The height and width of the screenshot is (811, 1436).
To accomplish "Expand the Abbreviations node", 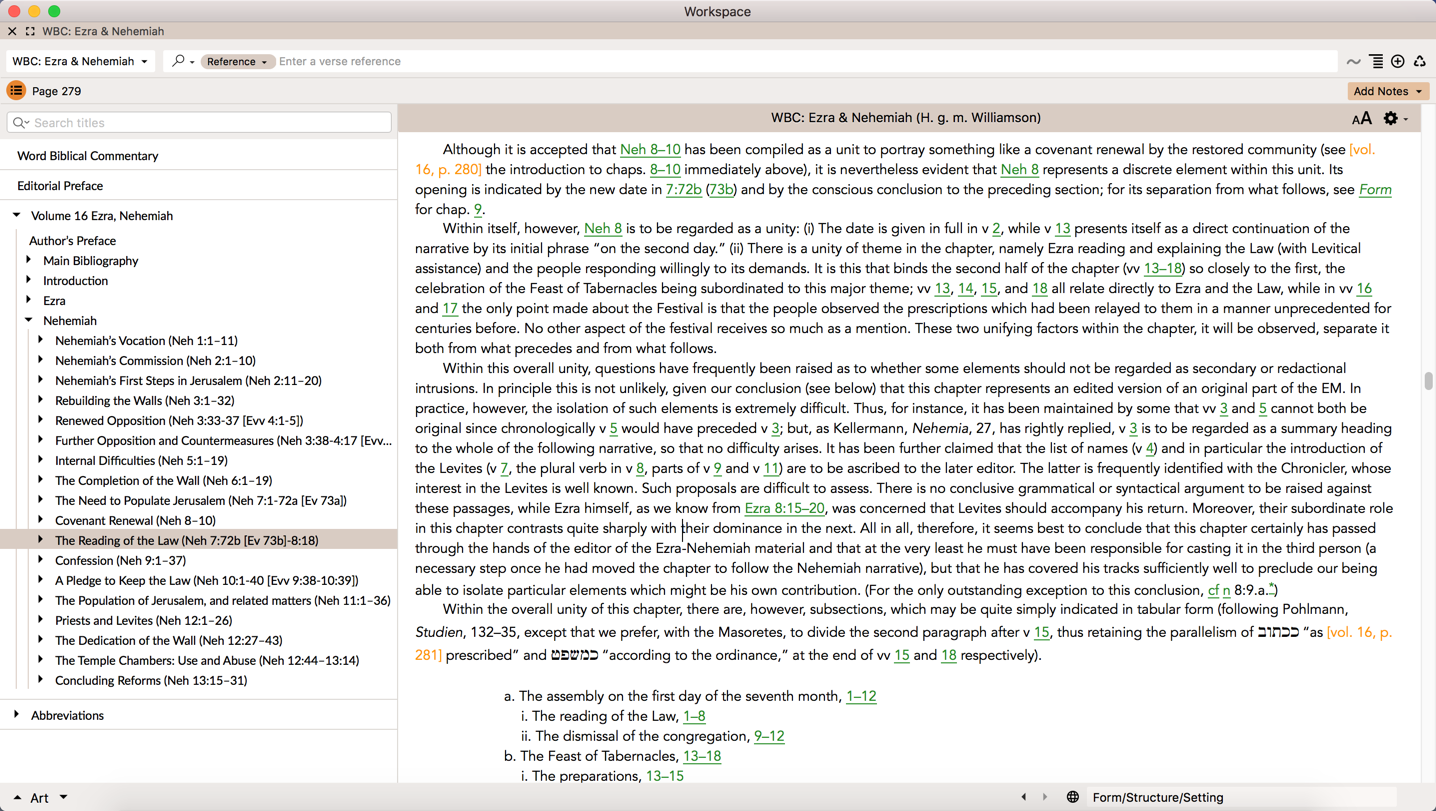I will (17, 715).
